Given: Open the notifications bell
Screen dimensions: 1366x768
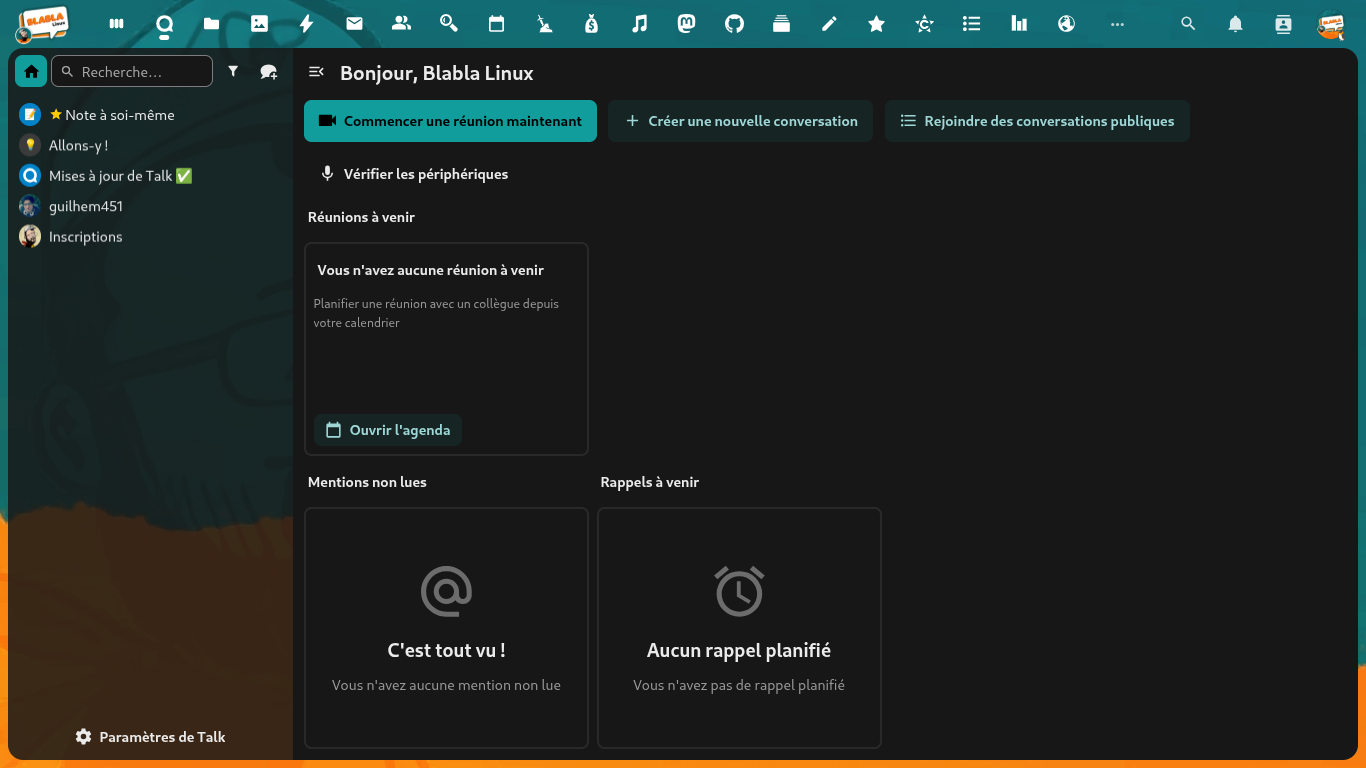Looking at the screenshot, I should pos(1236,24).
